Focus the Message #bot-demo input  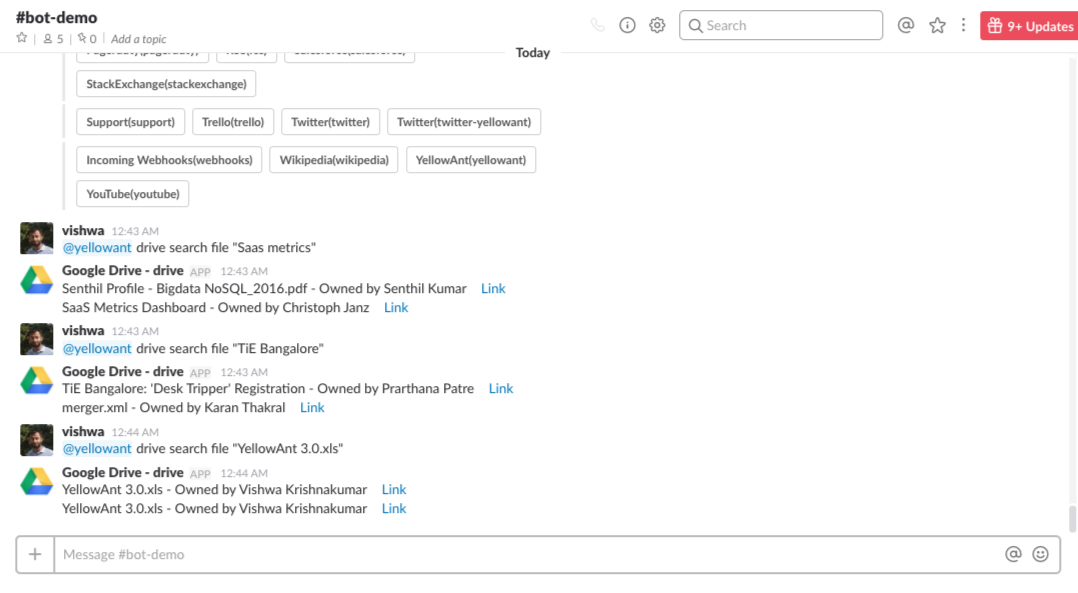[526, 555]
